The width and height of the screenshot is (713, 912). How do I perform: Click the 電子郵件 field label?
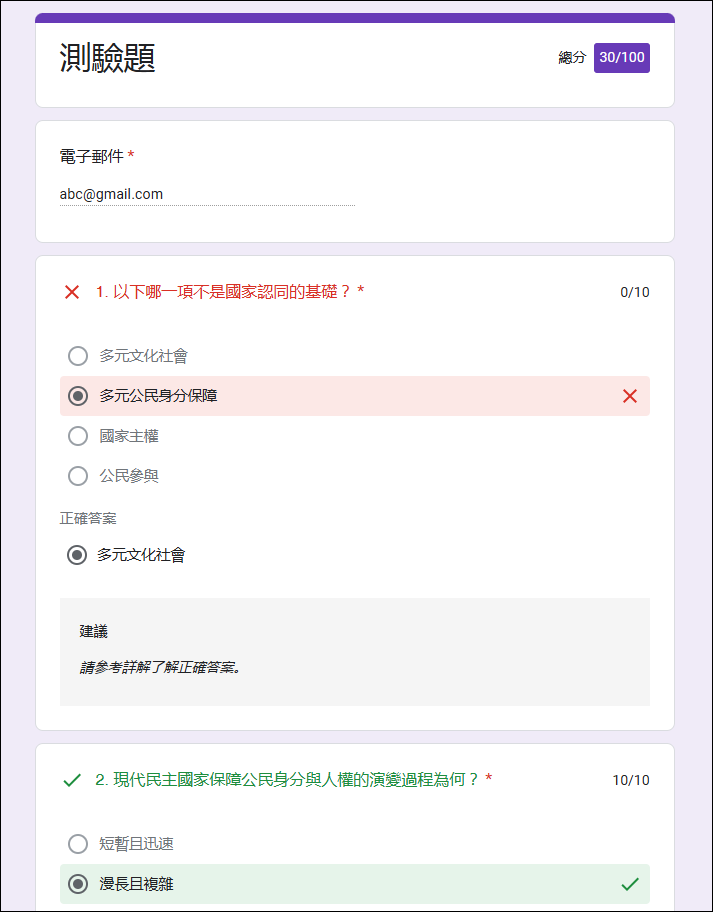pos(92,156)
